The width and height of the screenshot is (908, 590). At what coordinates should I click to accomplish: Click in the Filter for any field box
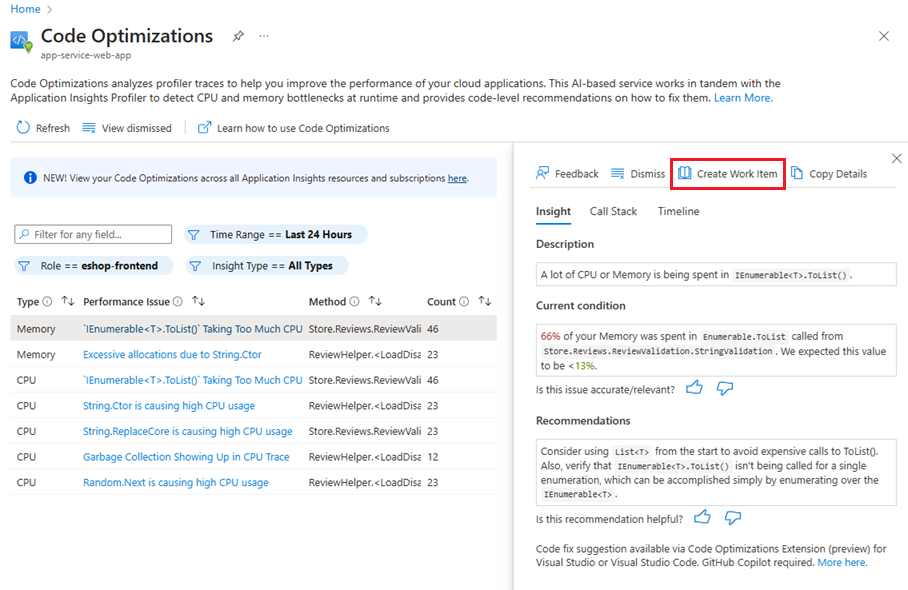click(x=94, y=235)
